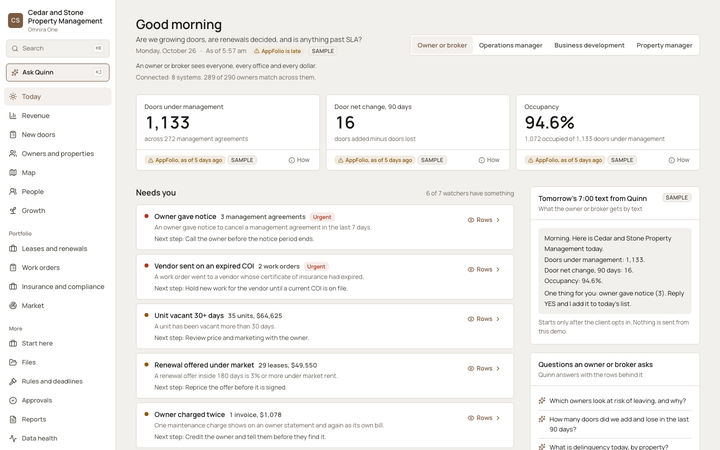The image size is (720, 450).
Task: Click '6 of 7 watchers have something' text
Action: [470, 193]
